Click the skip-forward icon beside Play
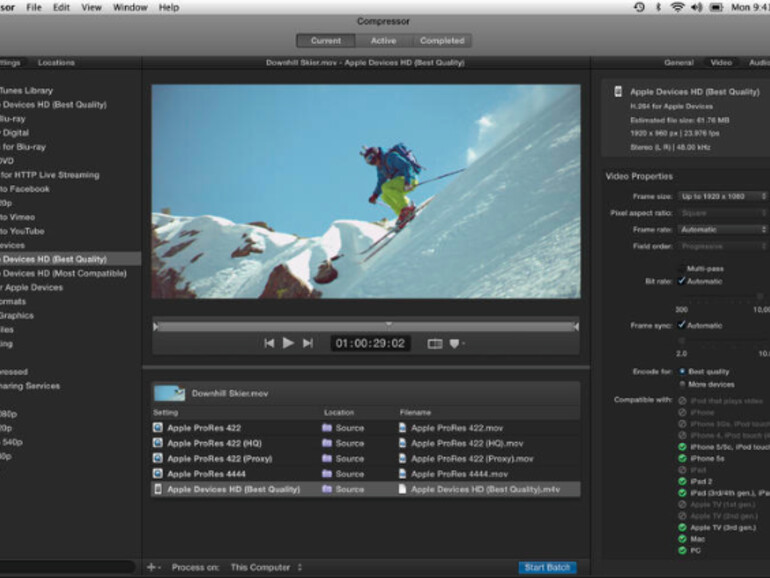 point(308,343)
